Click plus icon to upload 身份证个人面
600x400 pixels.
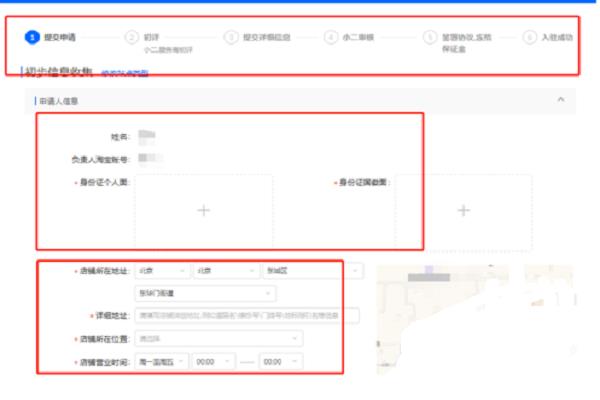pos(204,211)
